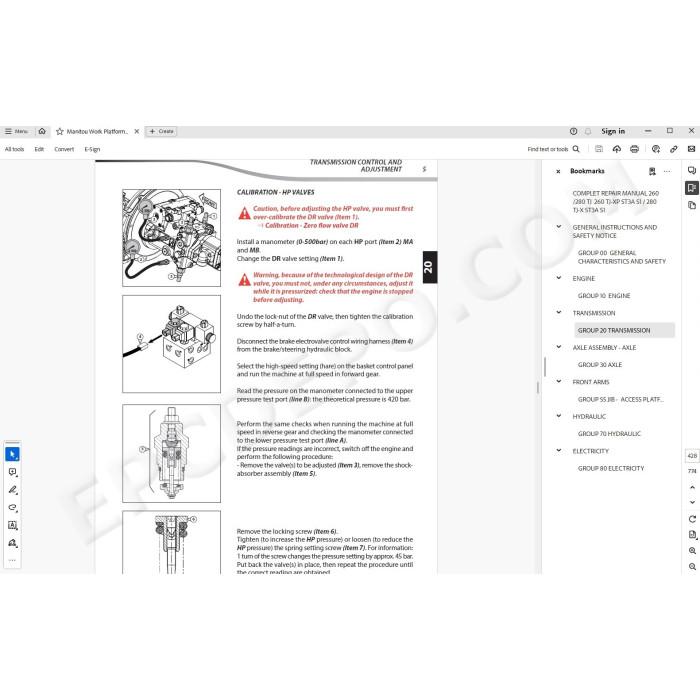Viewport: 700px width, 700px height.
Task: Select the add text box tool
Action: (x=12, y=525)
